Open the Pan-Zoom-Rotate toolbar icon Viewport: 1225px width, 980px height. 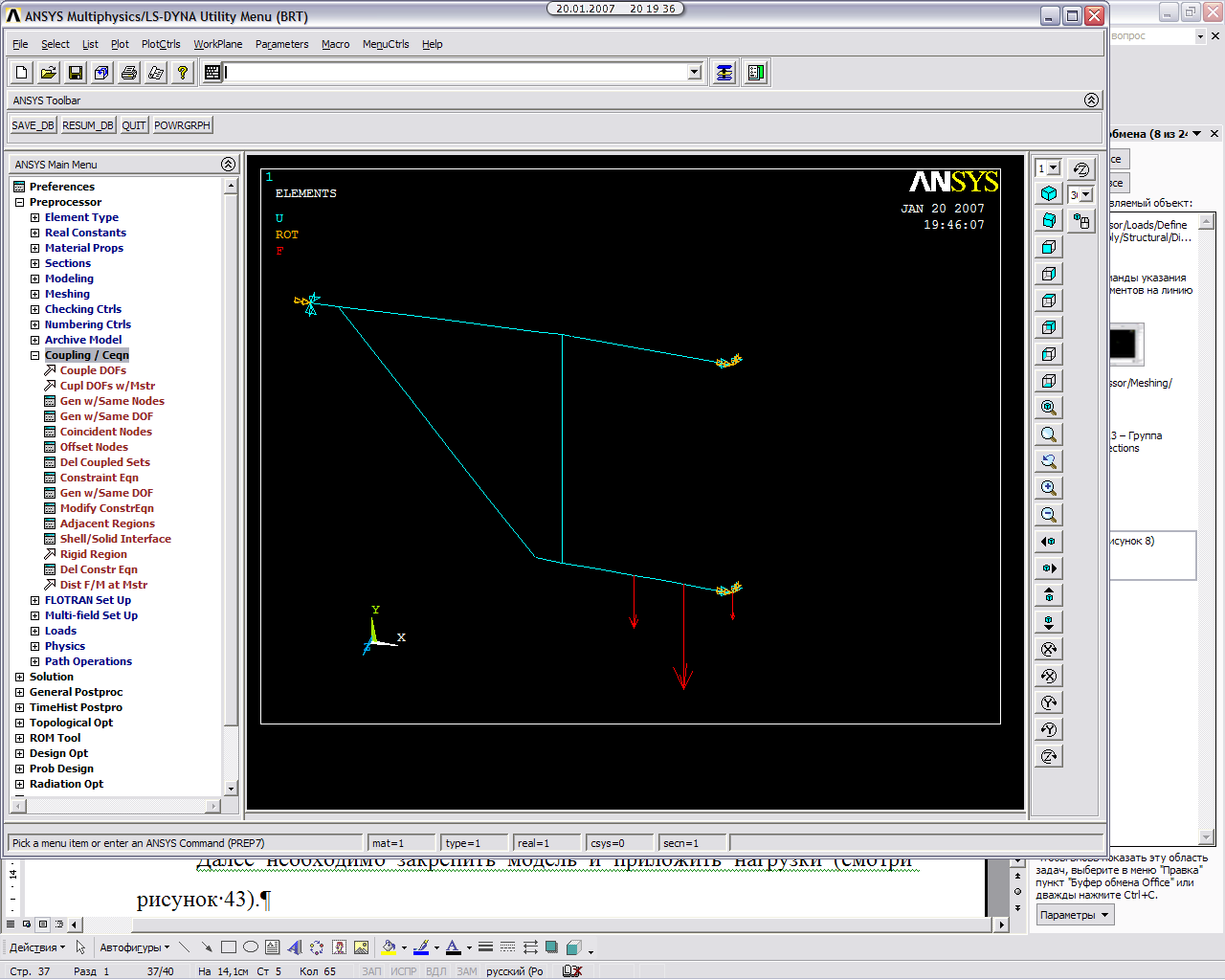tap(102, 73)
